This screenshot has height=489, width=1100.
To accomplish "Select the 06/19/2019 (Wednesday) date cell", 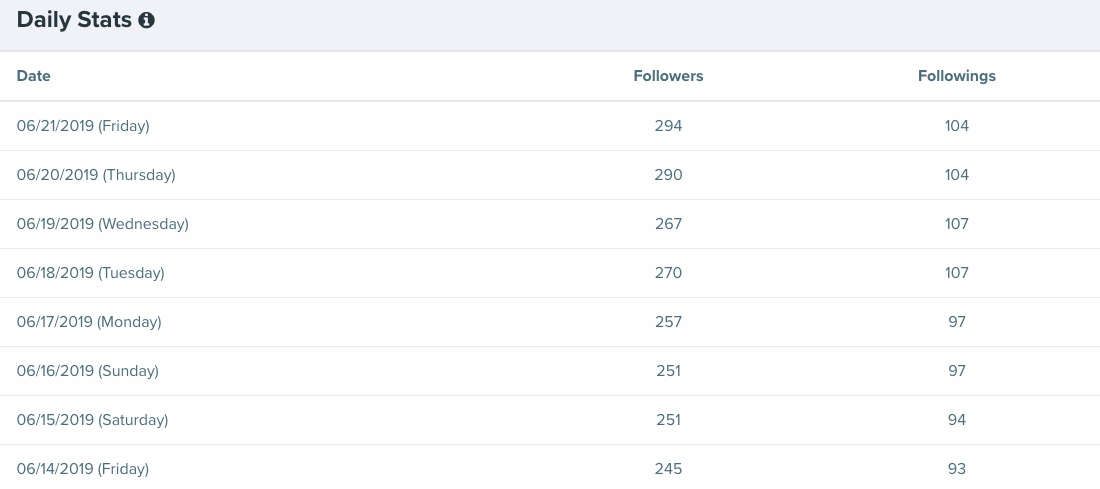I will click(102, 224).
